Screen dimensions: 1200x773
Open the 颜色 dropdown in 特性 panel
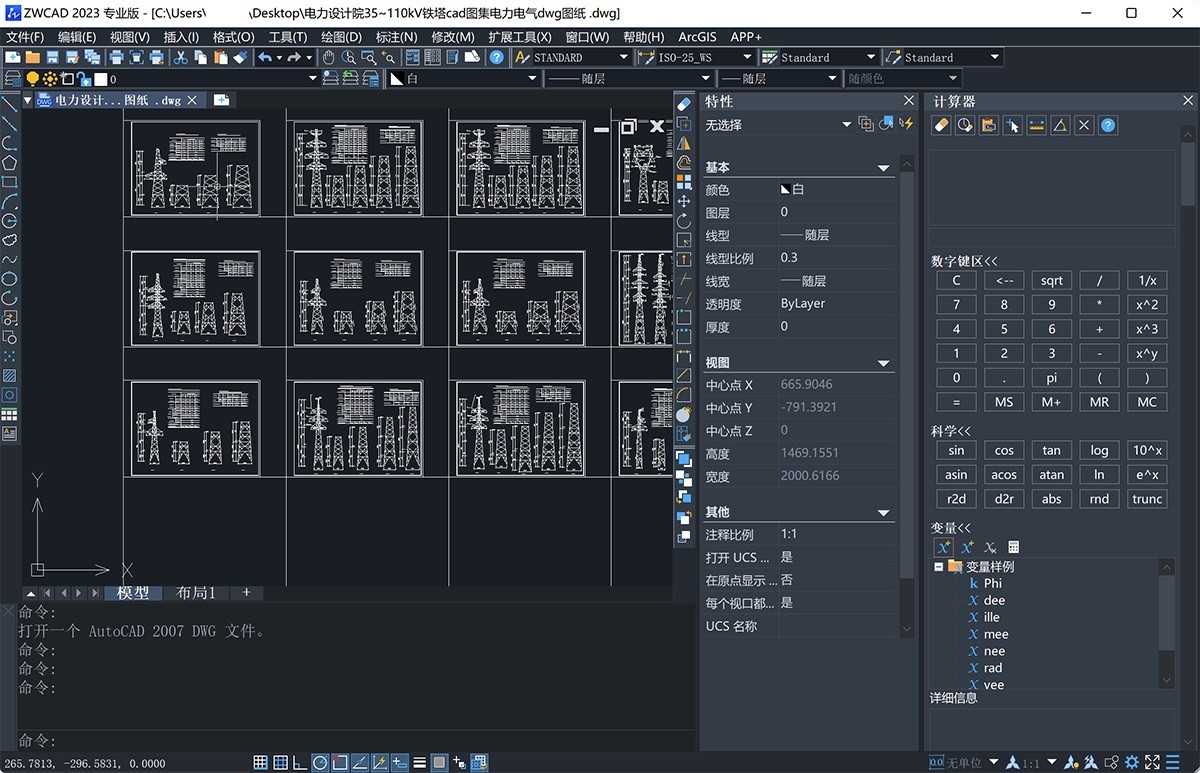tap(840, 189)
